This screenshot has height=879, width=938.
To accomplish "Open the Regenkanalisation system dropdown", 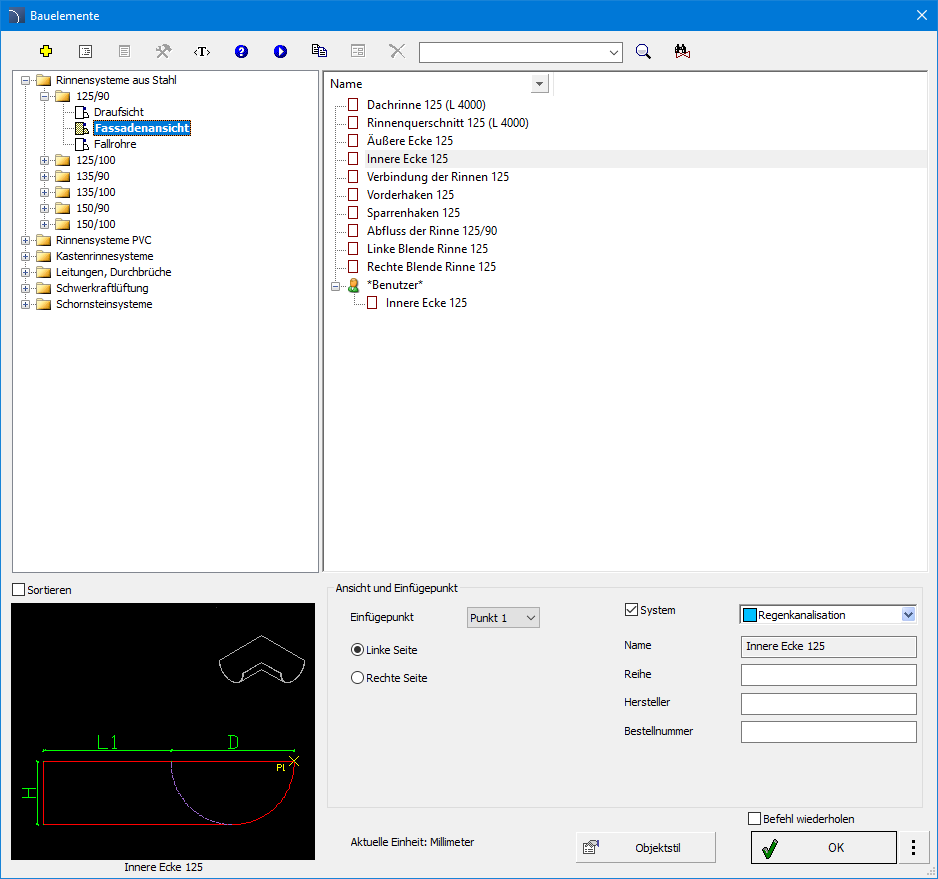I will [x=908, y=615].
